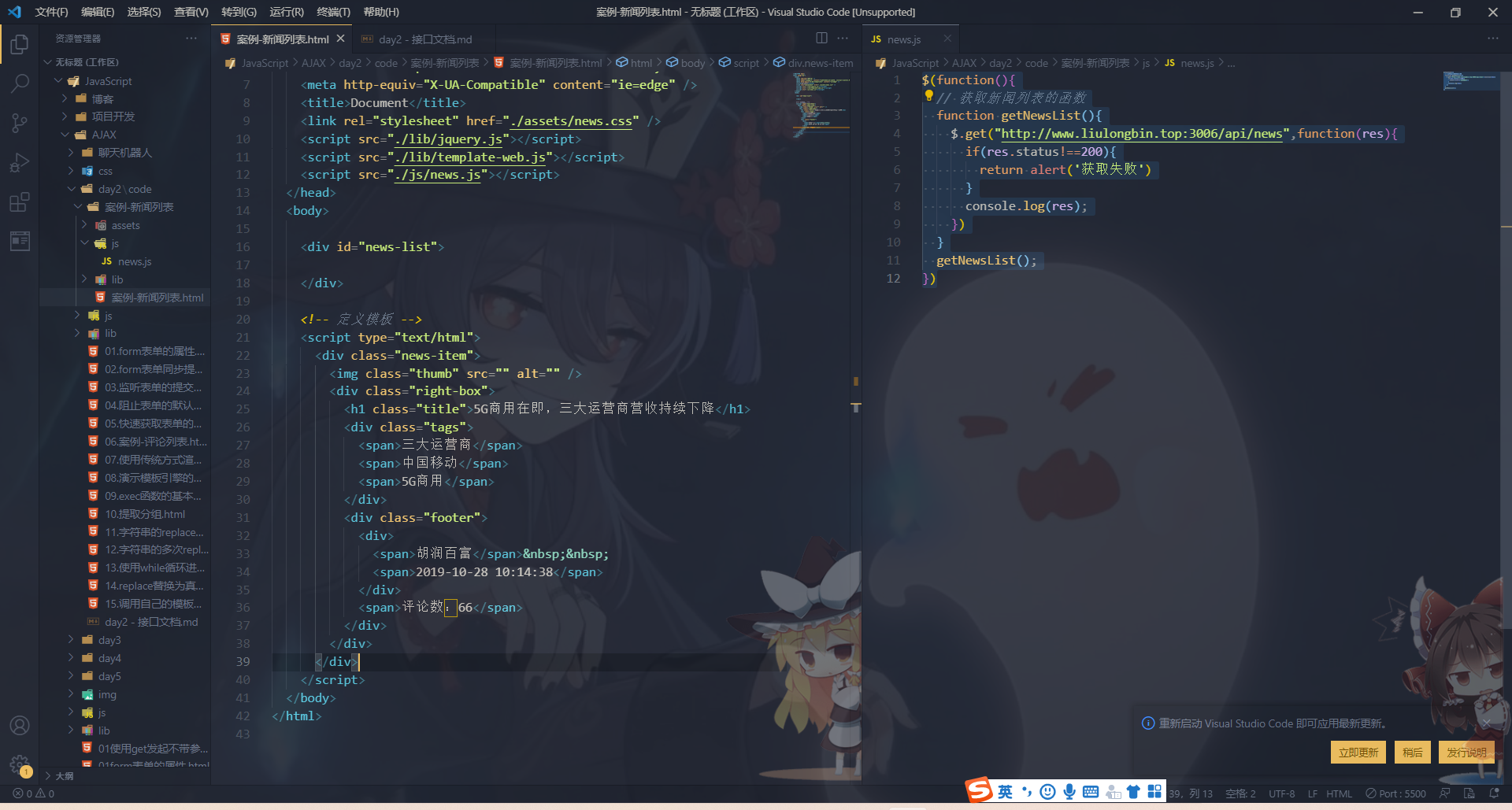The width and height of the screenshot is (1512, 810).
Task: Click LF end of line setting
Action: [1313, 793]
